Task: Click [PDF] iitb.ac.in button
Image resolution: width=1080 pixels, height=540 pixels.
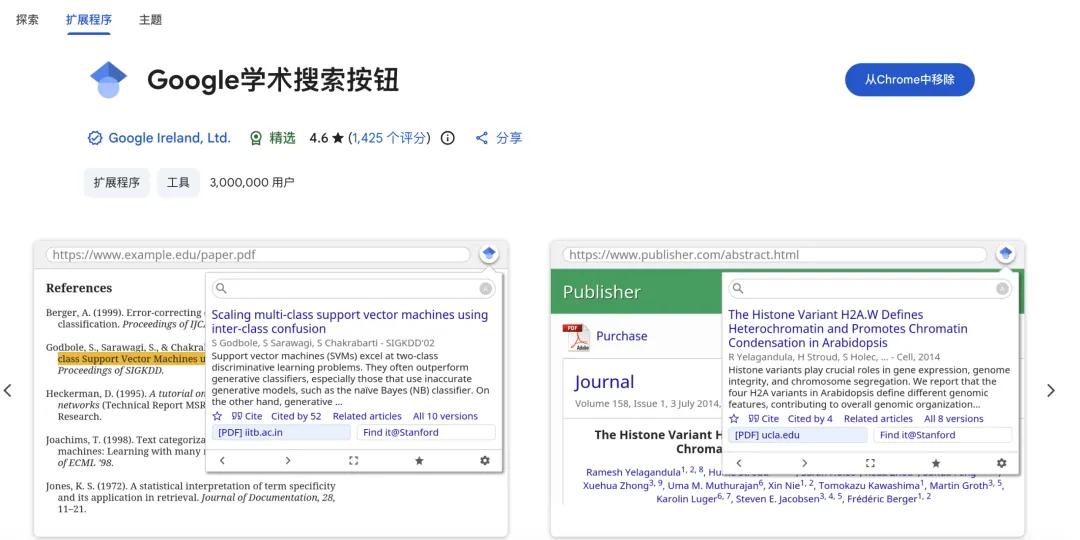Action: 282,433
